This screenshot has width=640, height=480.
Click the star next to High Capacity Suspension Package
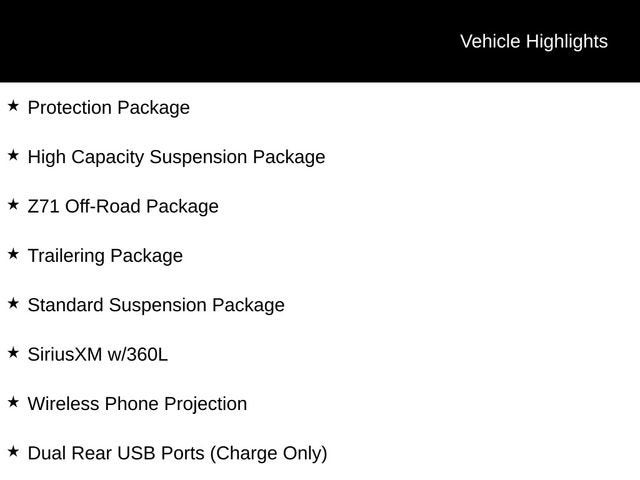[x=13, y=155]
